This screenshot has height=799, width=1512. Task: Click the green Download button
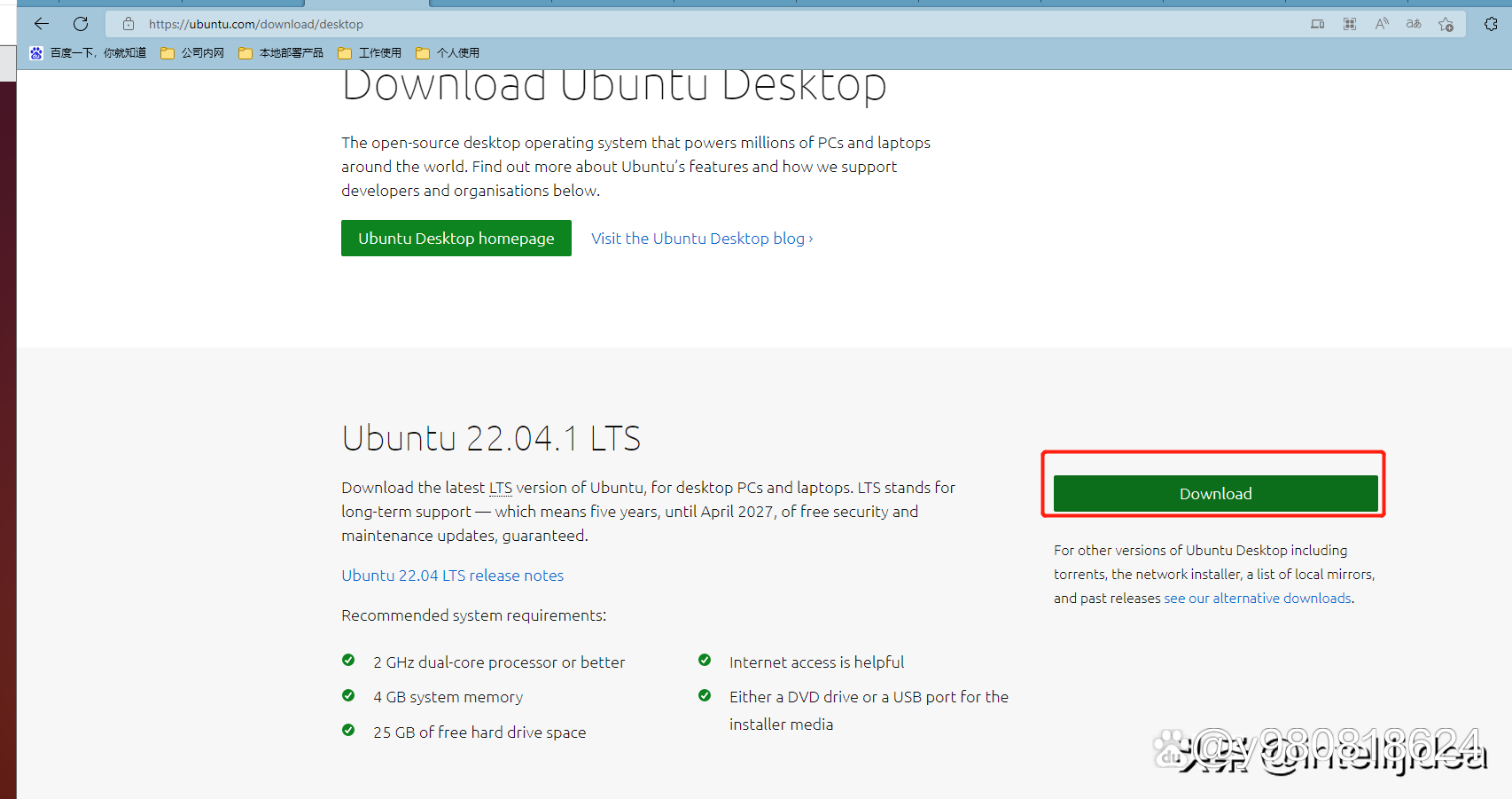click(1216, 494)
